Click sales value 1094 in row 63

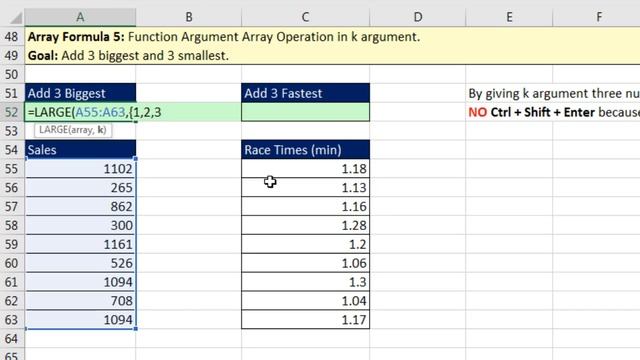coord(80,320)
